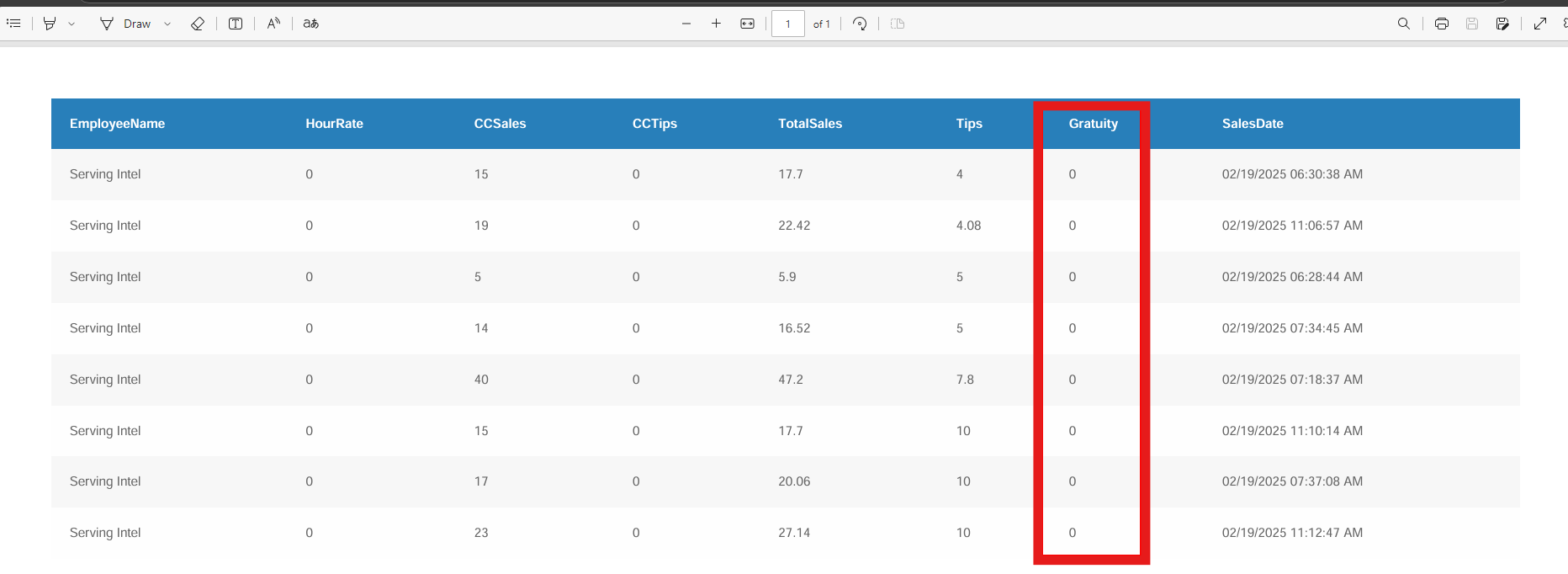Select the Erase tool

[x=198, y=24]
